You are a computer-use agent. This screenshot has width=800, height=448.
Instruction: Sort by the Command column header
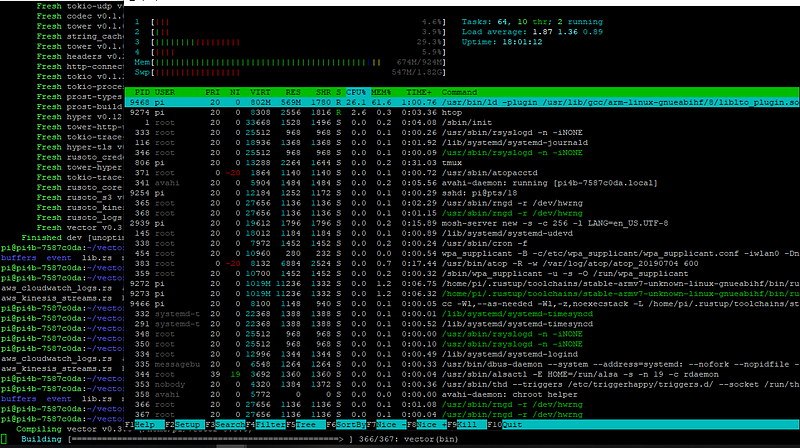point(459,92)
